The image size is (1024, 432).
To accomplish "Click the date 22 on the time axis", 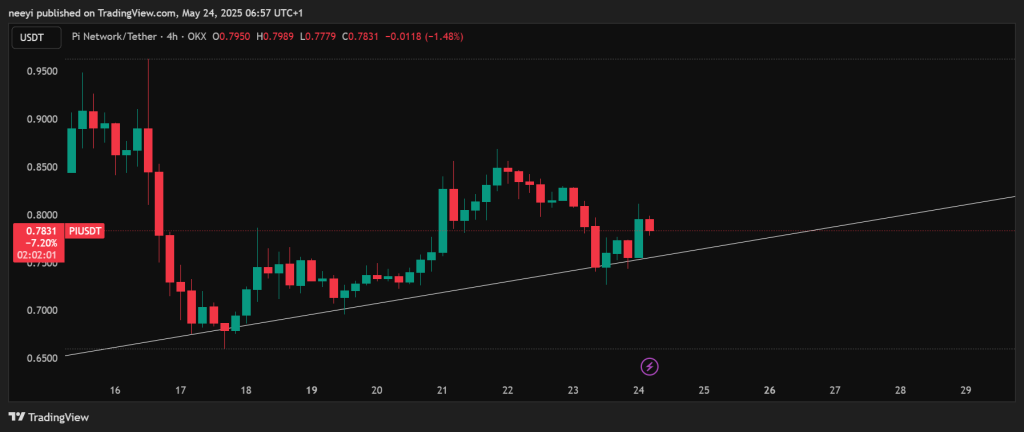I will coord(507,391).
